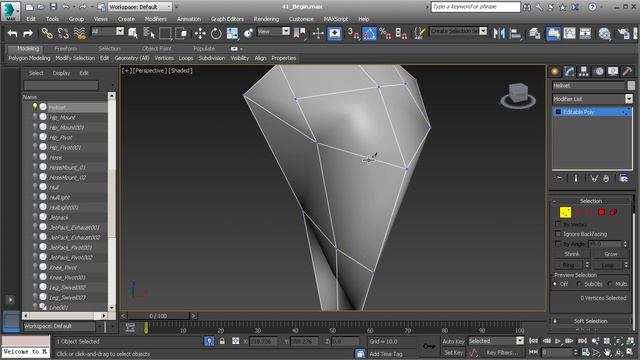
Task: Expand the Soft Selection rollout
Action: point(591,321)
